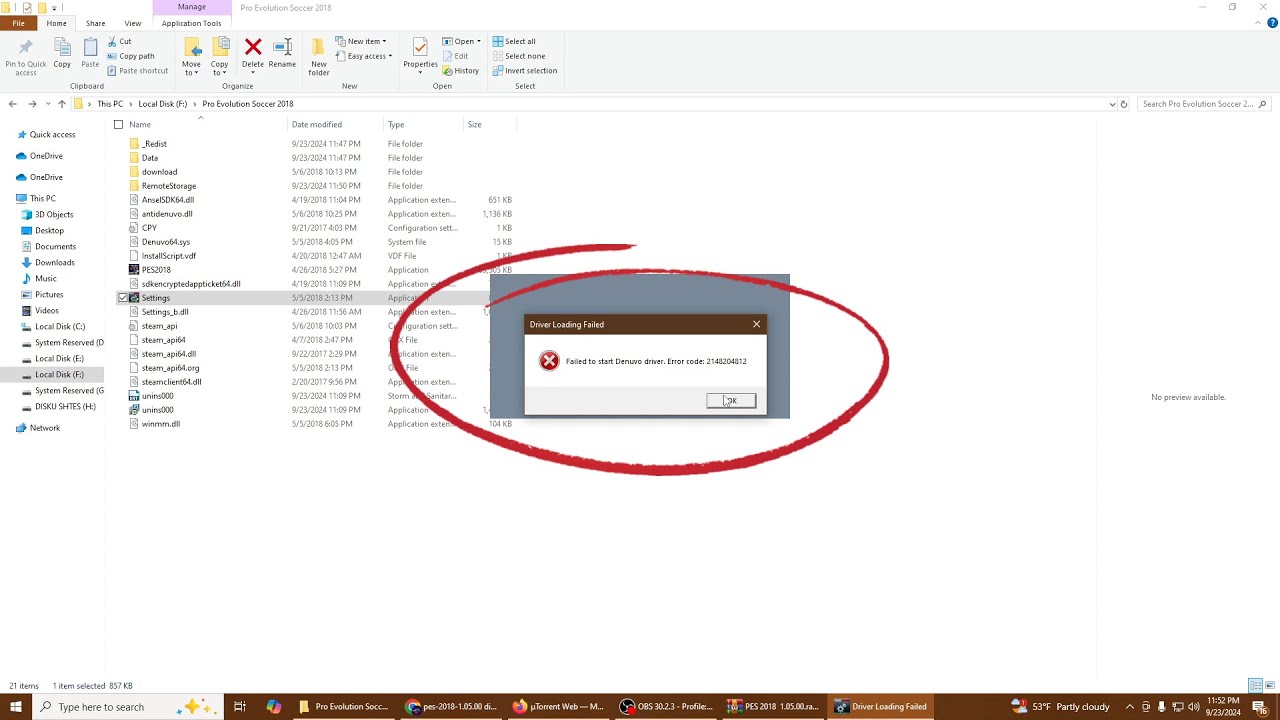Uncheck the Settings file checkbox
1280x720 pixels.
pyautogui.click(x=122, y=298)
